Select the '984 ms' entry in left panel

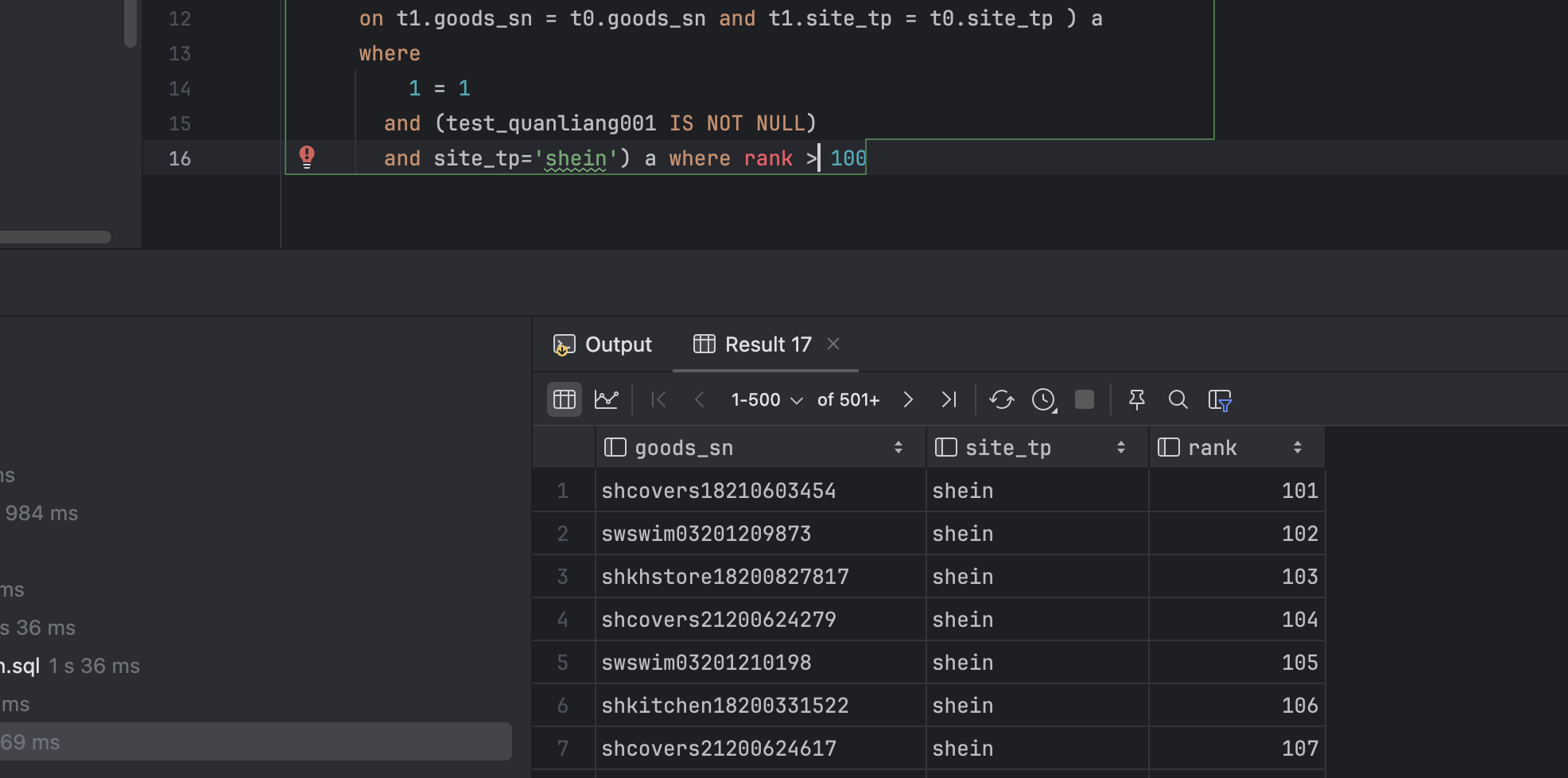pyautogui.click(x=41, y=513)
